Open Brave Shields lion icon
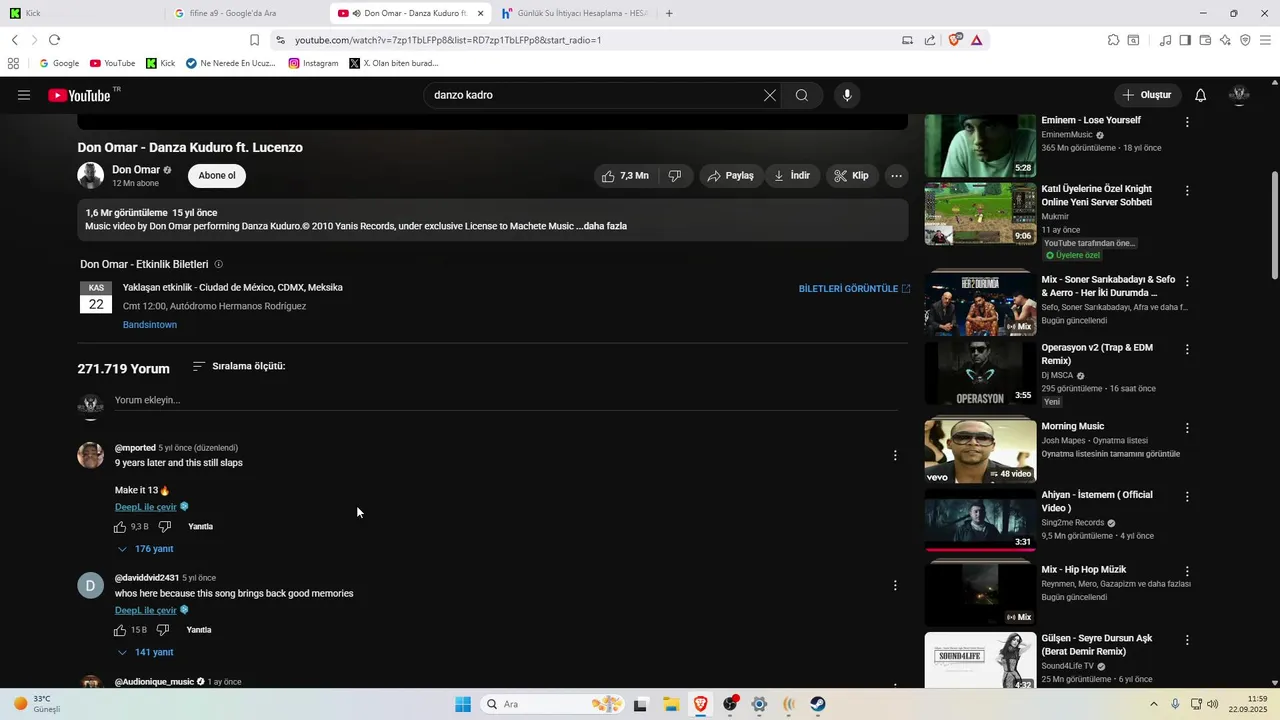The height and width of the screenshot is (720, 1280). click(955, 40)
